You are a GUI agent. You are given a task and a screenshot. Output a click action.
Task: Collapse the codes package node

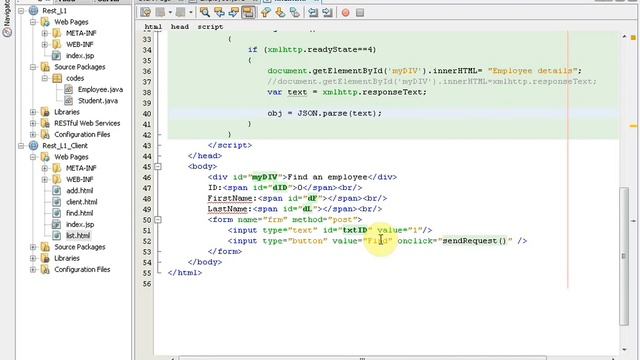click(45, 78)
